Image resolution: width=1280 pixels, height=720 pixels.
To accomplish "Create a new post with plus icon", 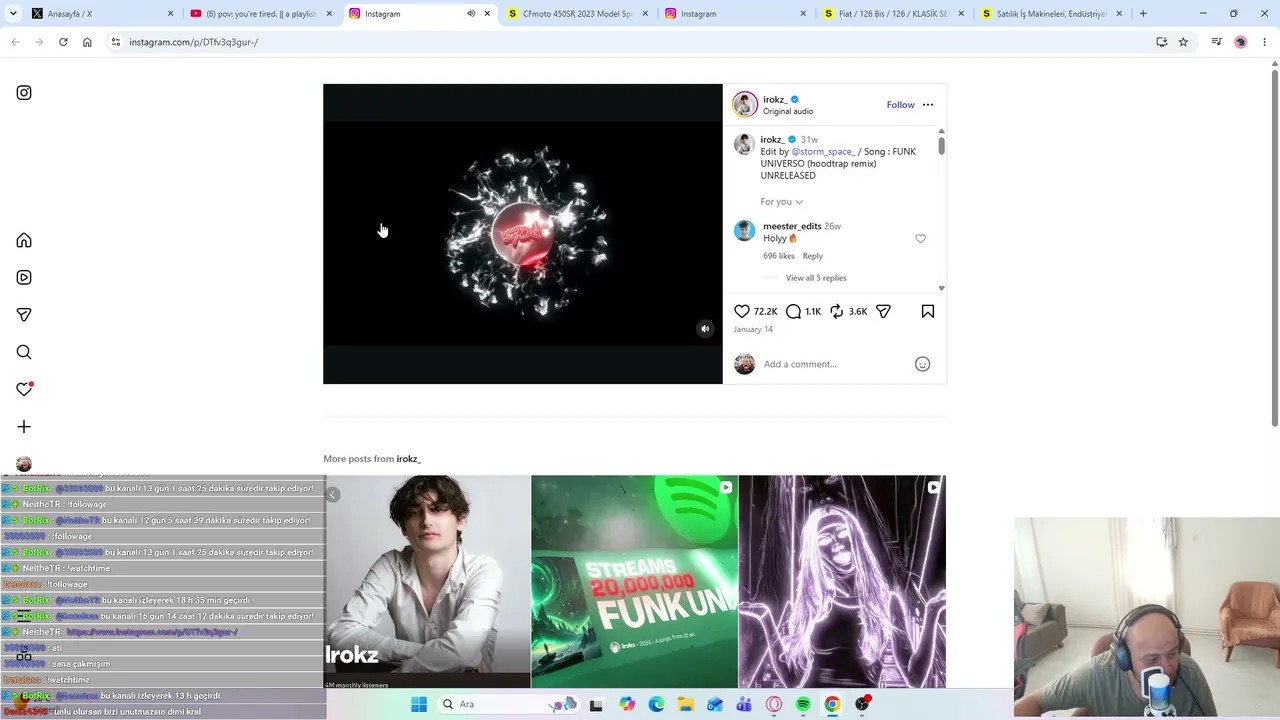I will [x=24, y=427].
